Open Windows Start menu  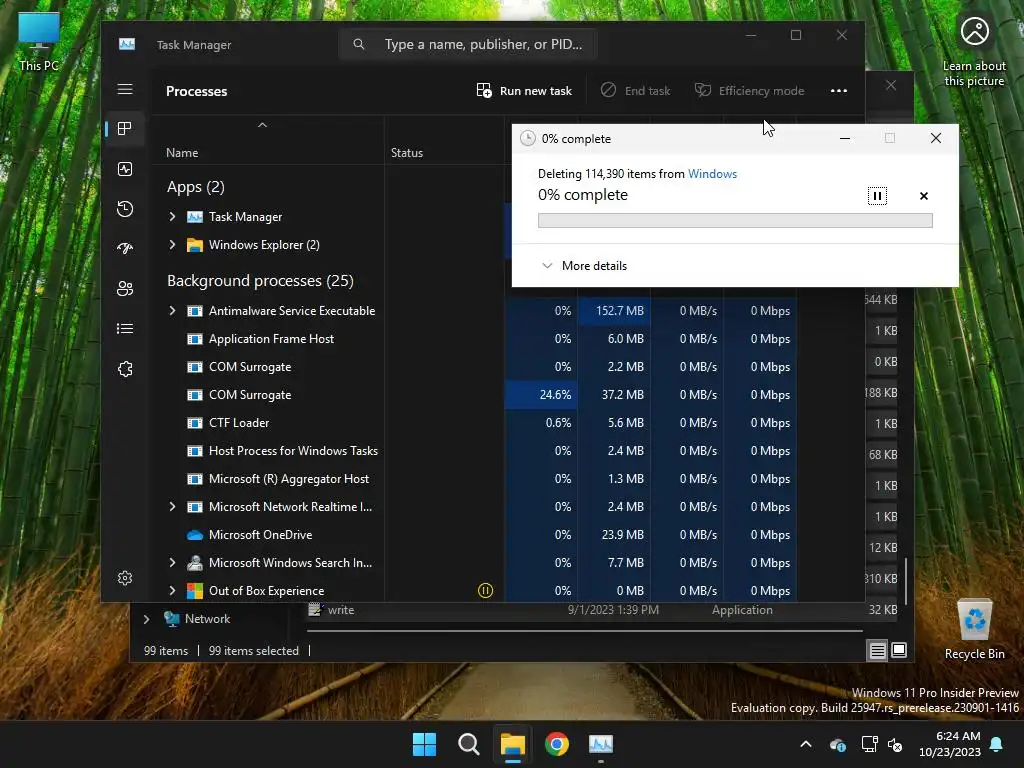tap(424, 744)
